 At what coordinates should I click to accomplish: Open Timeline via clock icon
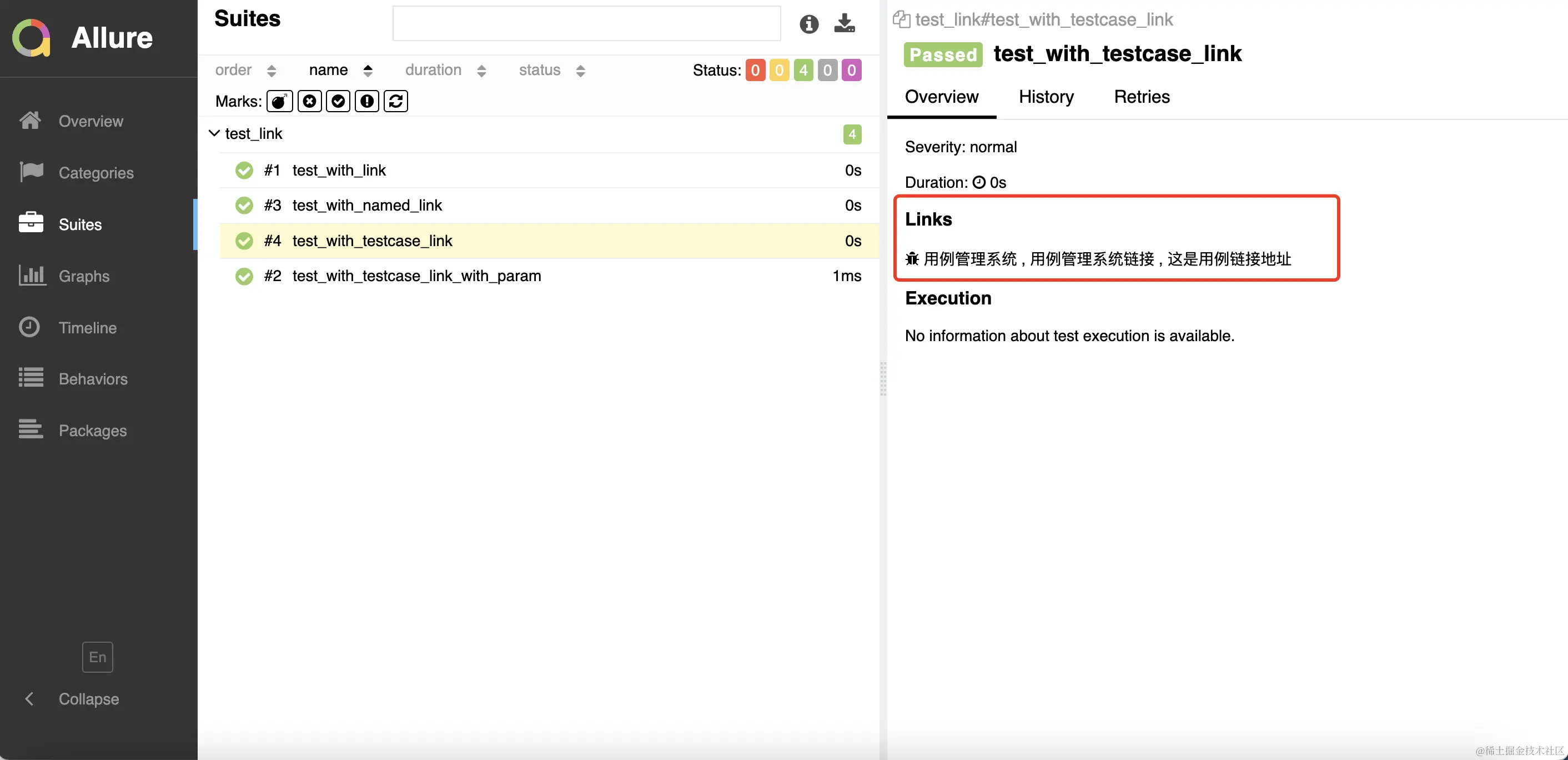click(29, 327)
